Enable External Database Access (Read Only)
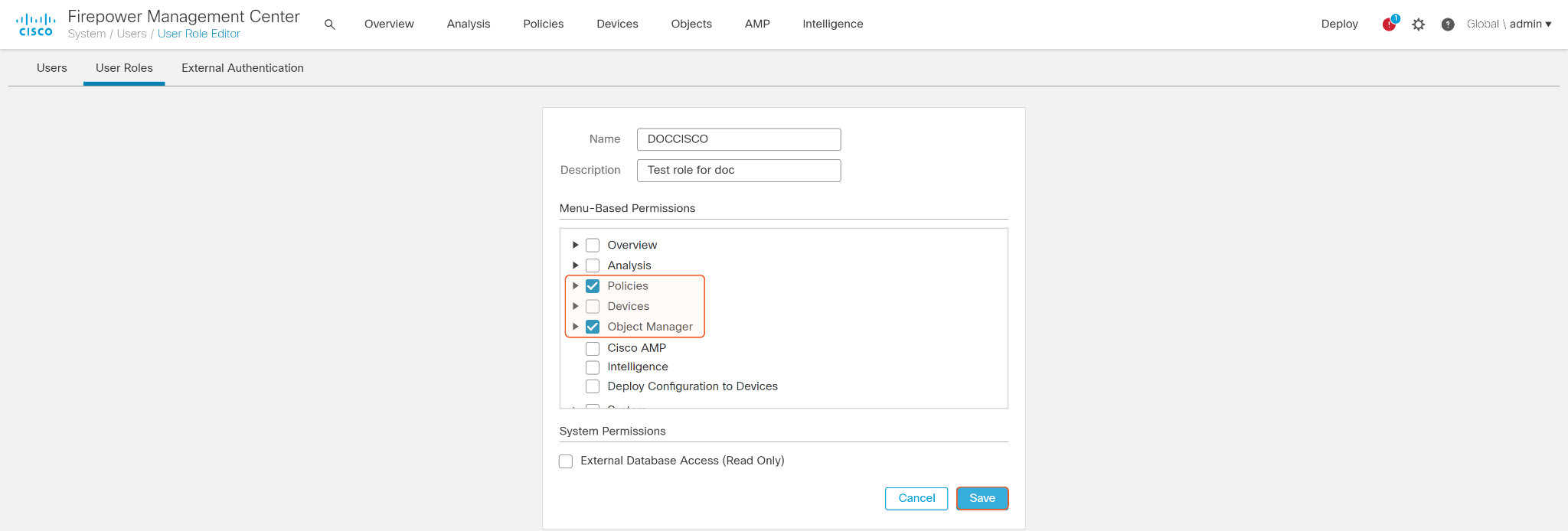Viewport: 1568px width, 531px height. (x=566, y=461)
